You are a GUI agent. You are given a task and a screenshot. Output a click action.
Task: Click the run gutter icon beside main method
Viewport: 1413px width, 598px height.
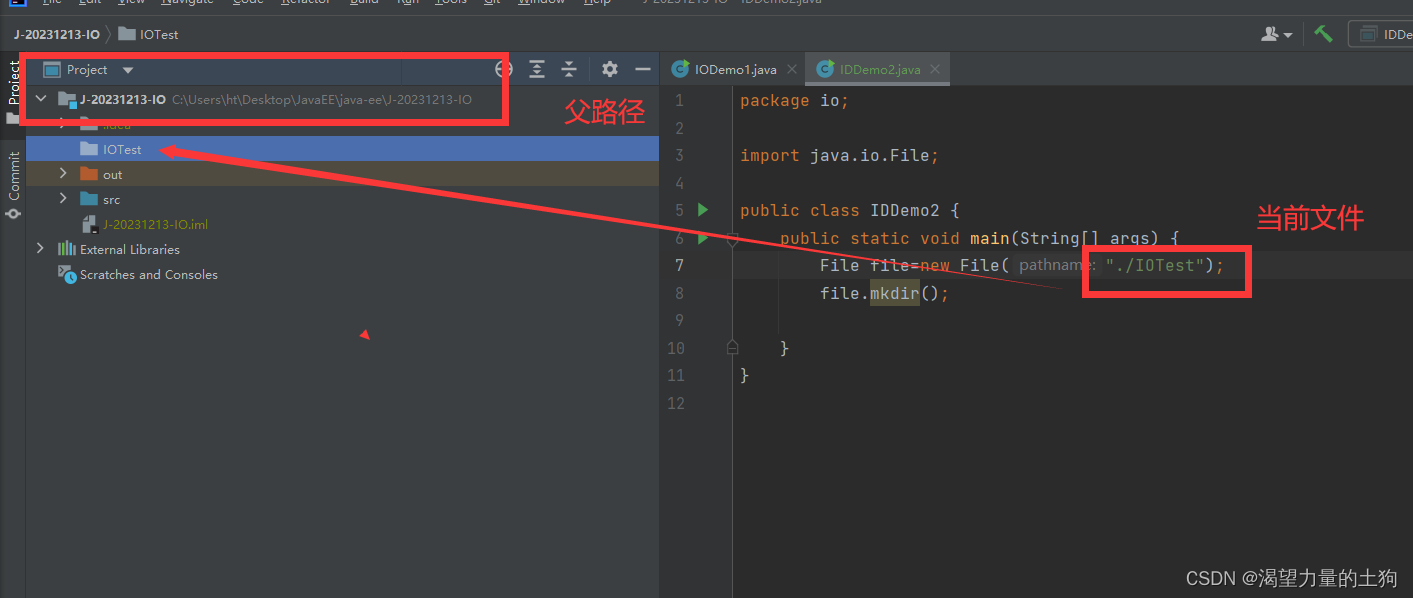point(701,238)
